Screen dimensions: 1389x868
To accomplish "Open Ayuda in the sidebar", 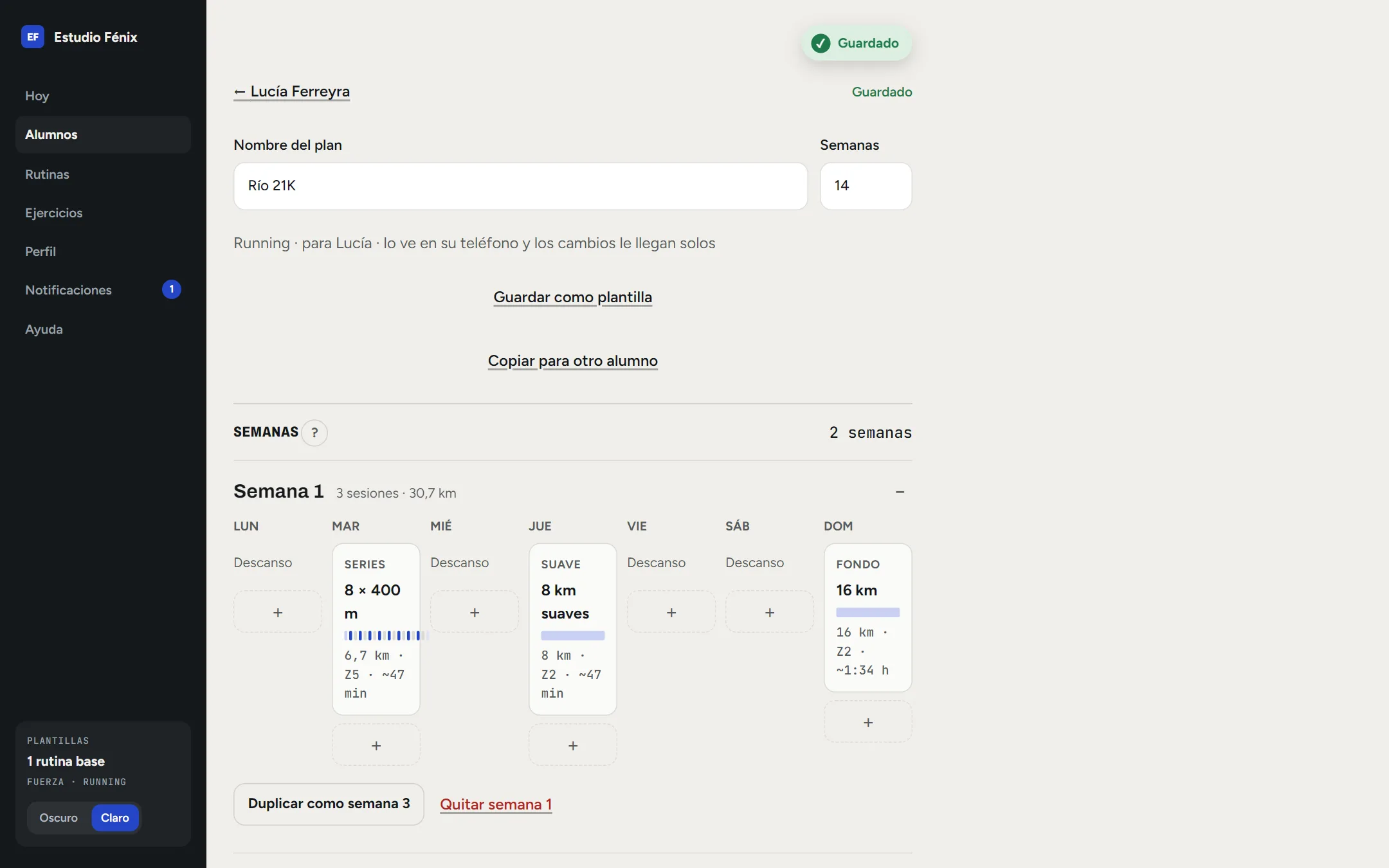I will click(103, 329).
